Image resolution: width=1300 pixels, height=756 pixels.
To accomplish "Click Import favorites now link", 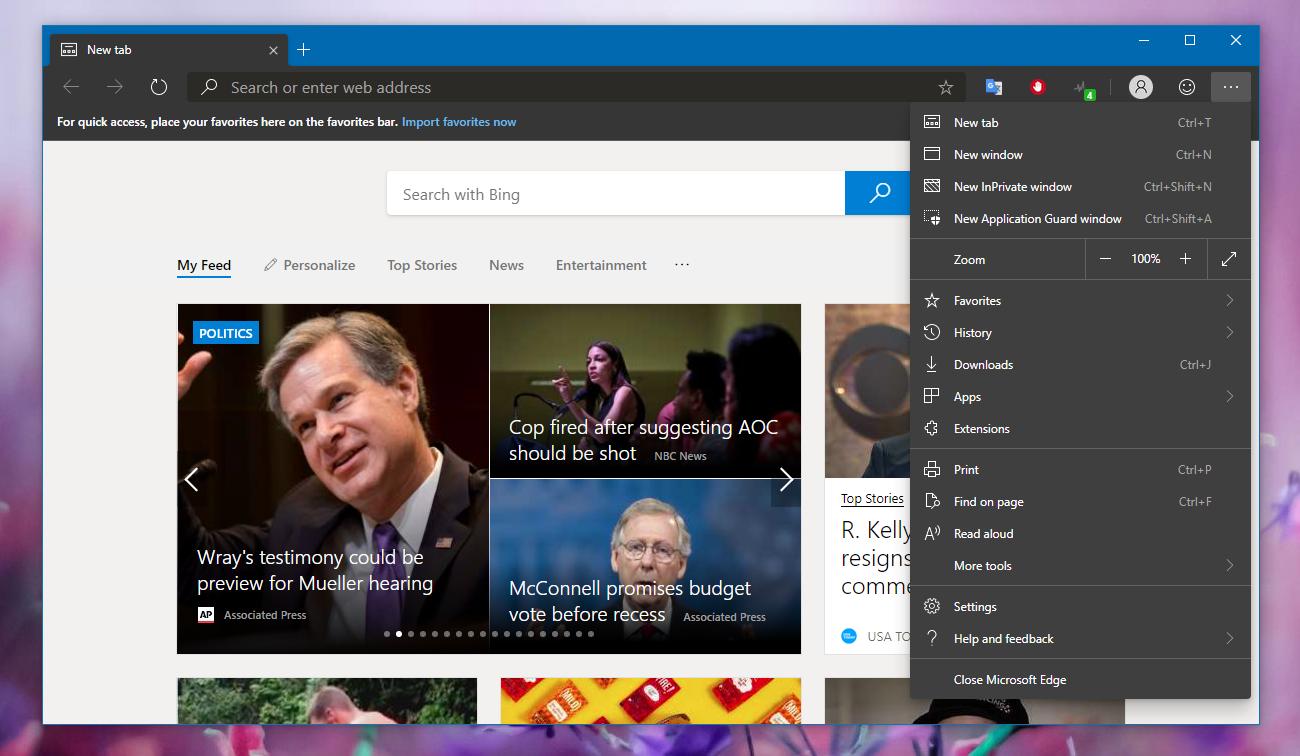I will [x=459, y=122].
